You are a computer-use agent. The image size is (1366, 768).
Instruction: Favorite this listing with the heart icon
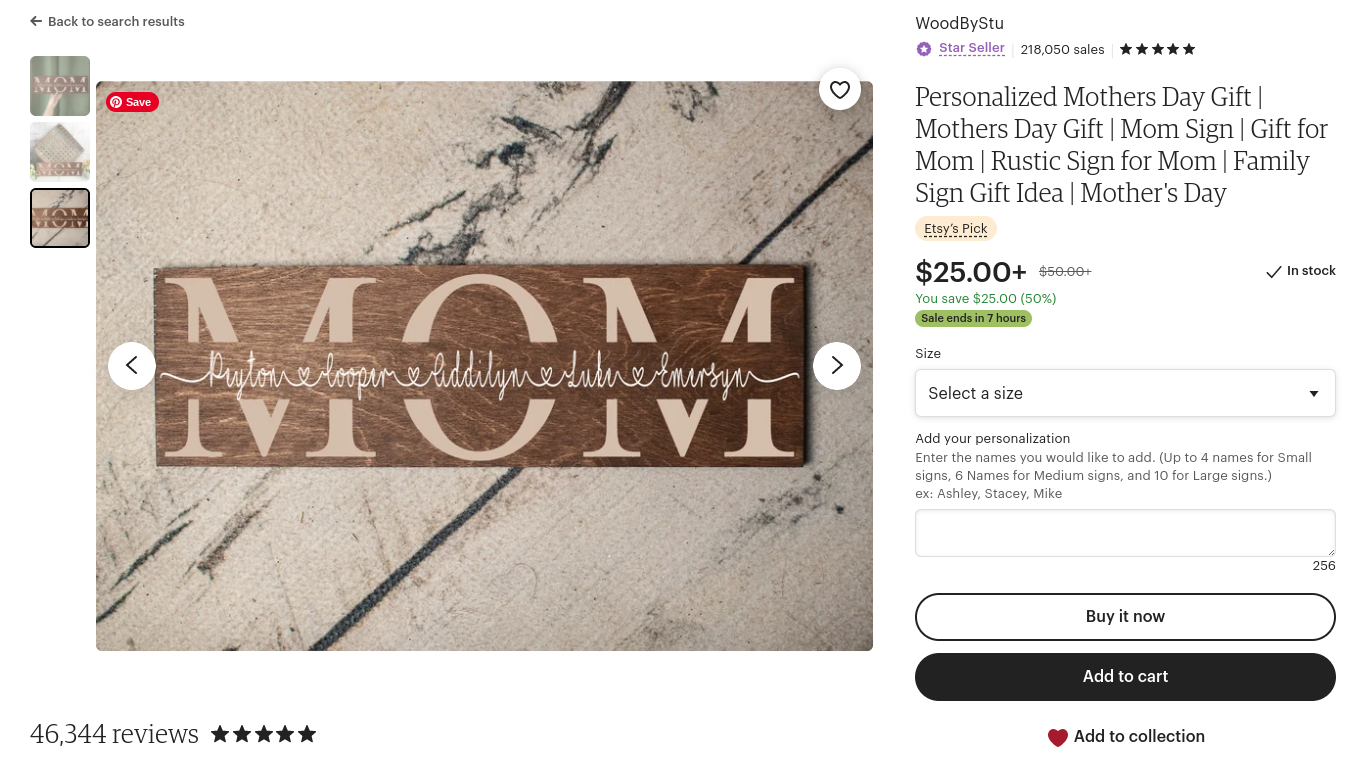pos(840,89)
